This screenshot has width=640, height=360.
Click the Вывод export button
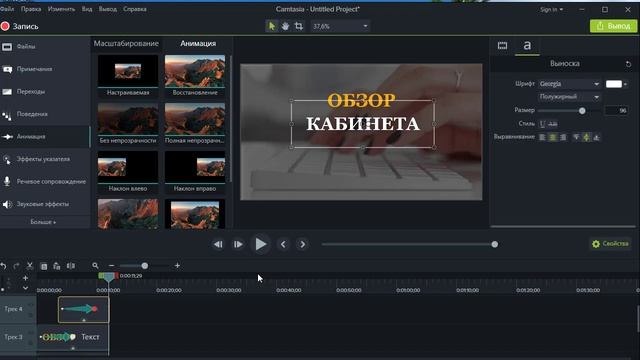(x=613, y=26)
